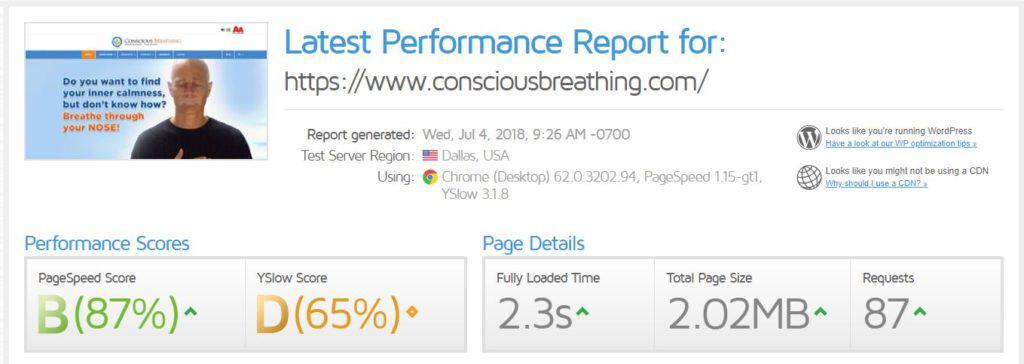Viewport: 1024px width, 364px height.
Task: Open the consciousbreathing.com website screenshot thumbnail
Action: click(x=146, y=91)
